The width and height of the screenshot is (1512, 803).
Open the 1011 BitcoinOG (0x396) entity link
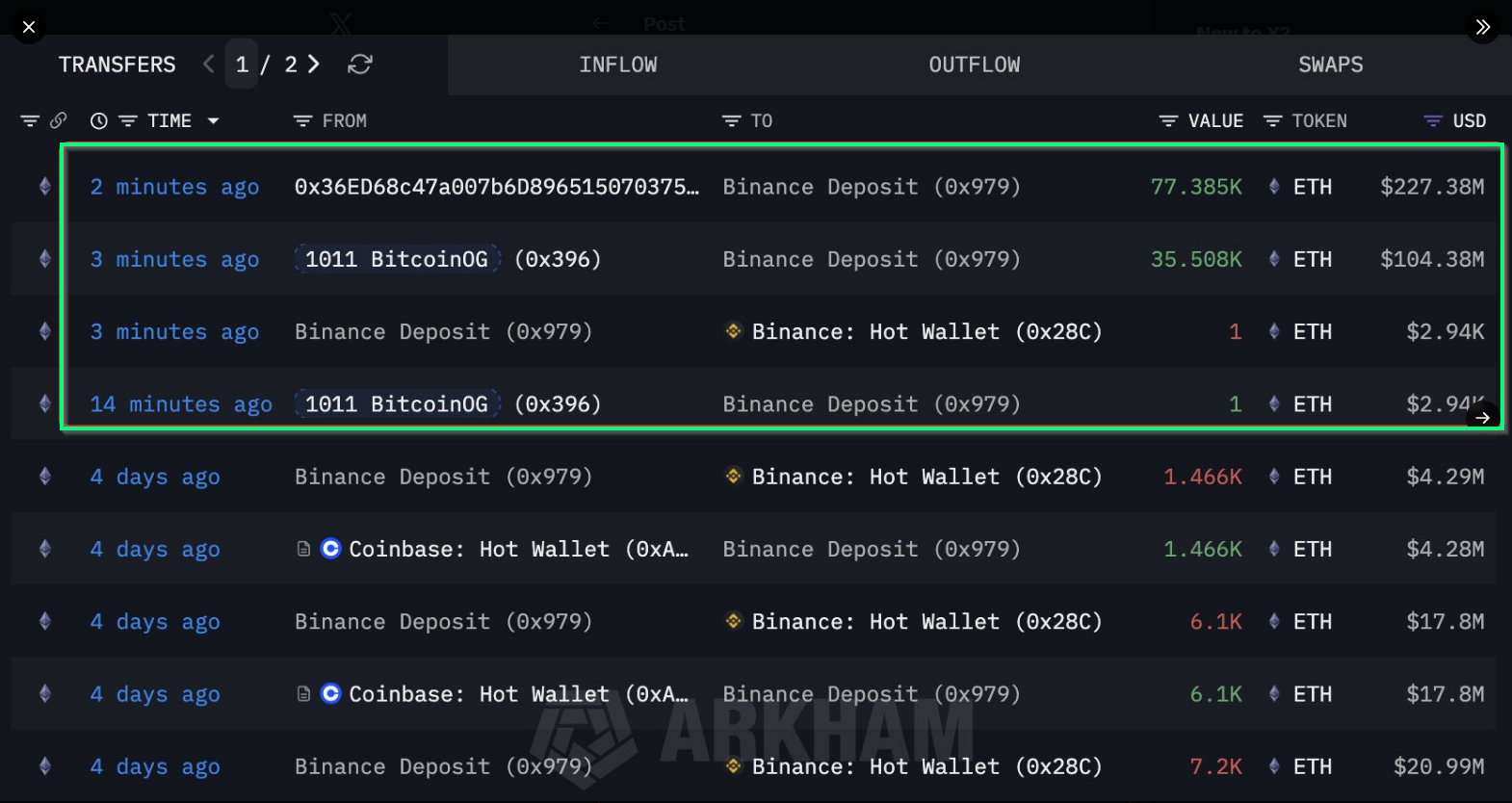396,258
